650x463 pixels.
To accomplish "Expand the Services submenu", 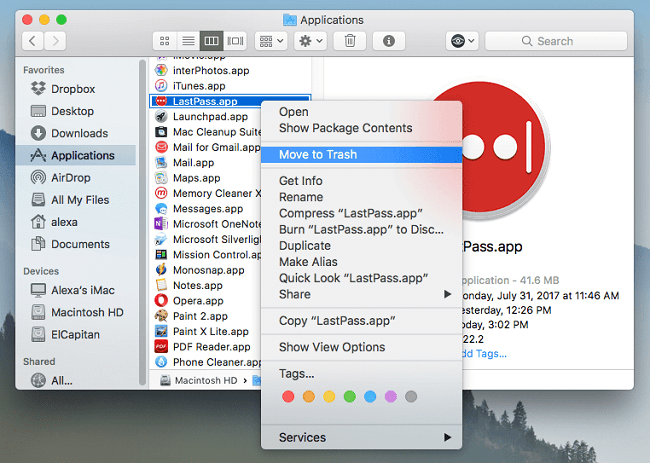I will coord(361,437).
